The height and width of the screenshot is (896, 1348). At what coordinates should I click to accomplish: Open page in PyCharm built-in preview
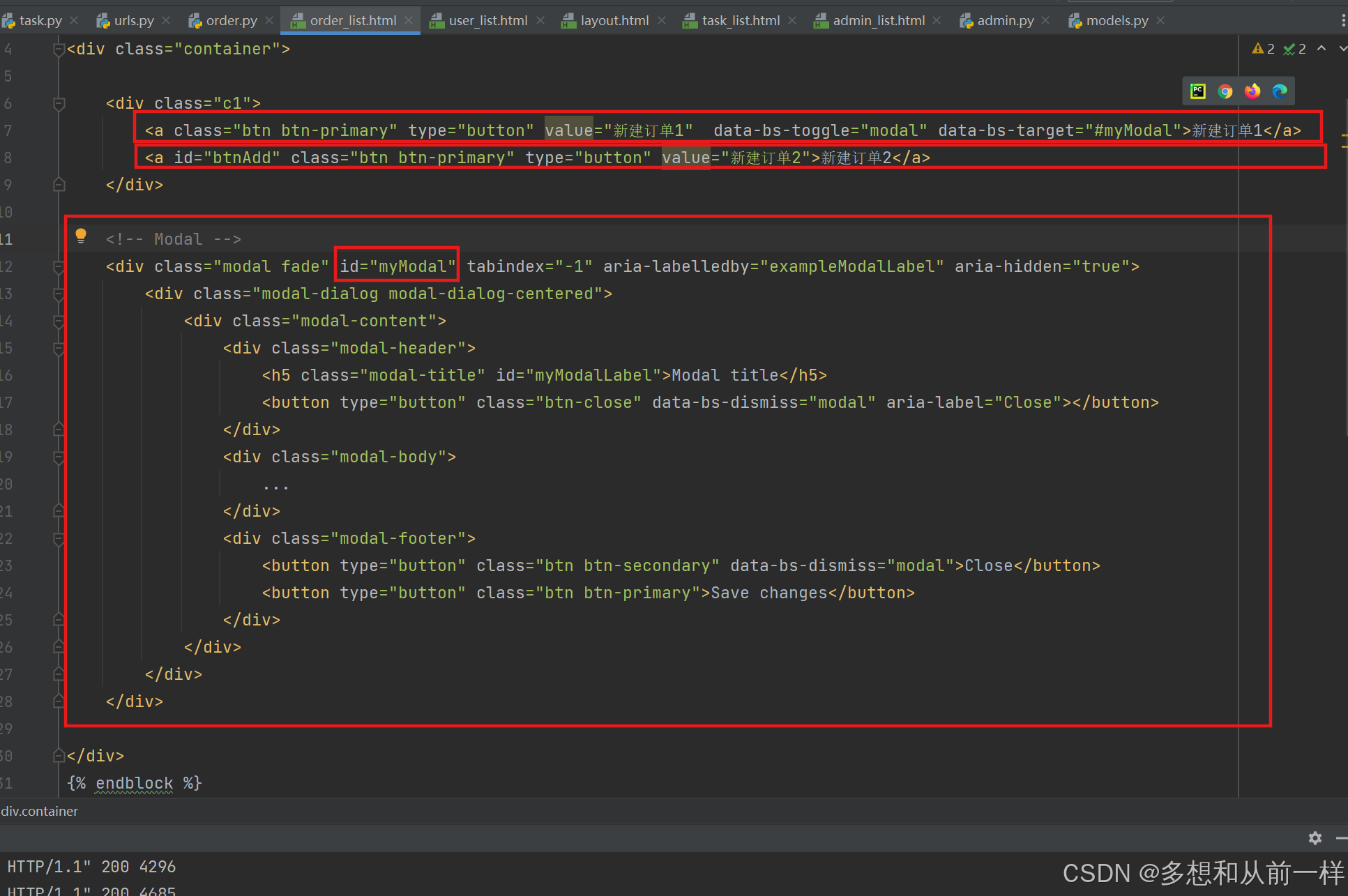click(1198, 91)
